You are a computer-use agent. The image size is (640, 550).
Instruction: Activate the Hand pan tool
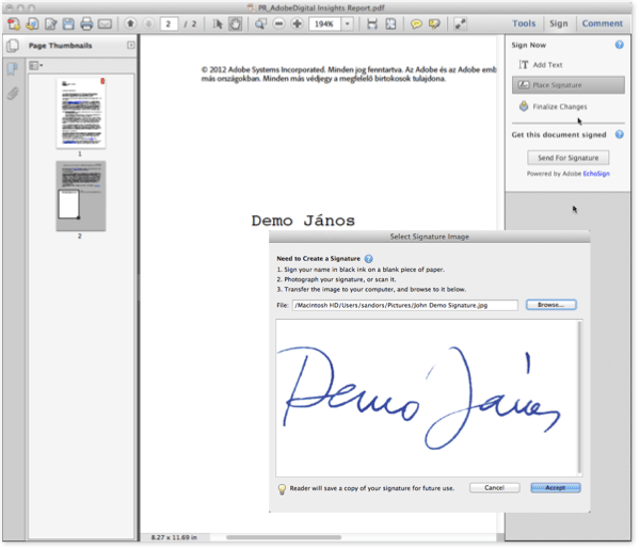click(235, 24)
